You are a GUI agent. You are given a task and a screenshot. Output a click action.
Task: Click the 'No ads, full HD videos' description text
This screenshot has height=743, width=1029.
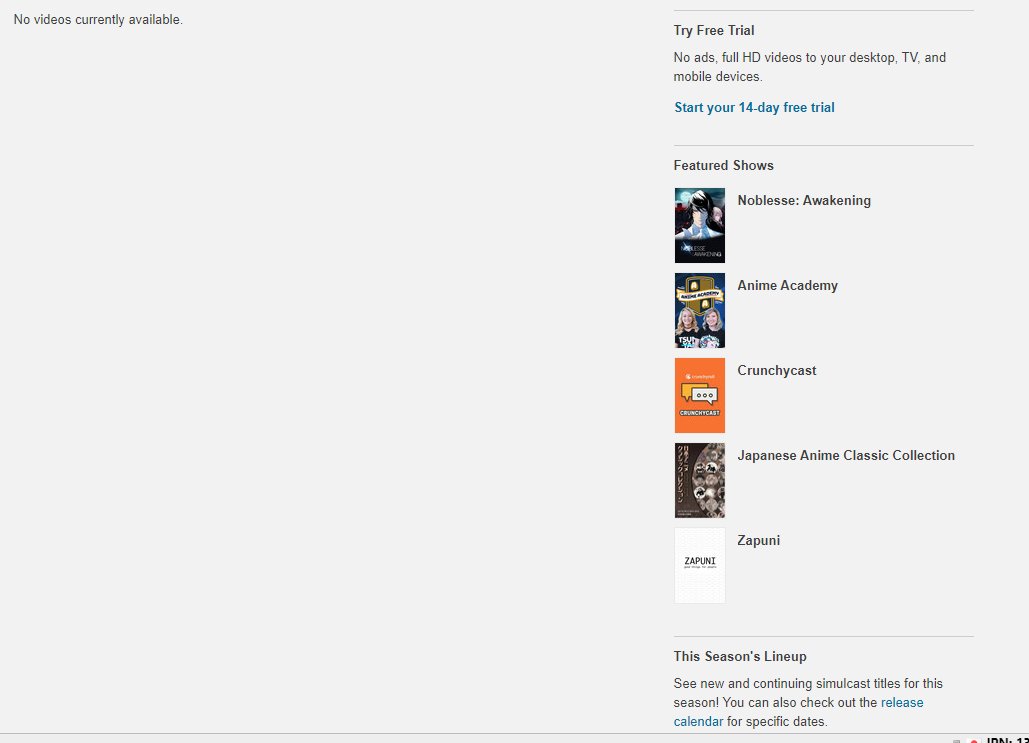pos(810,67)
